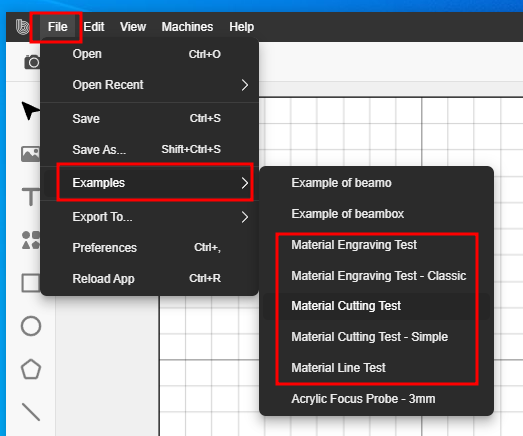Expand the Open Recent submenu

tap(244, 85)
